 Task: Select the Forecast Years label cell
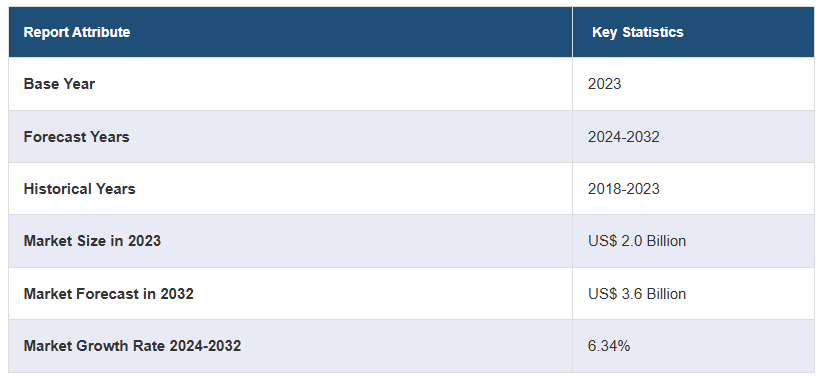coord(290,137)
